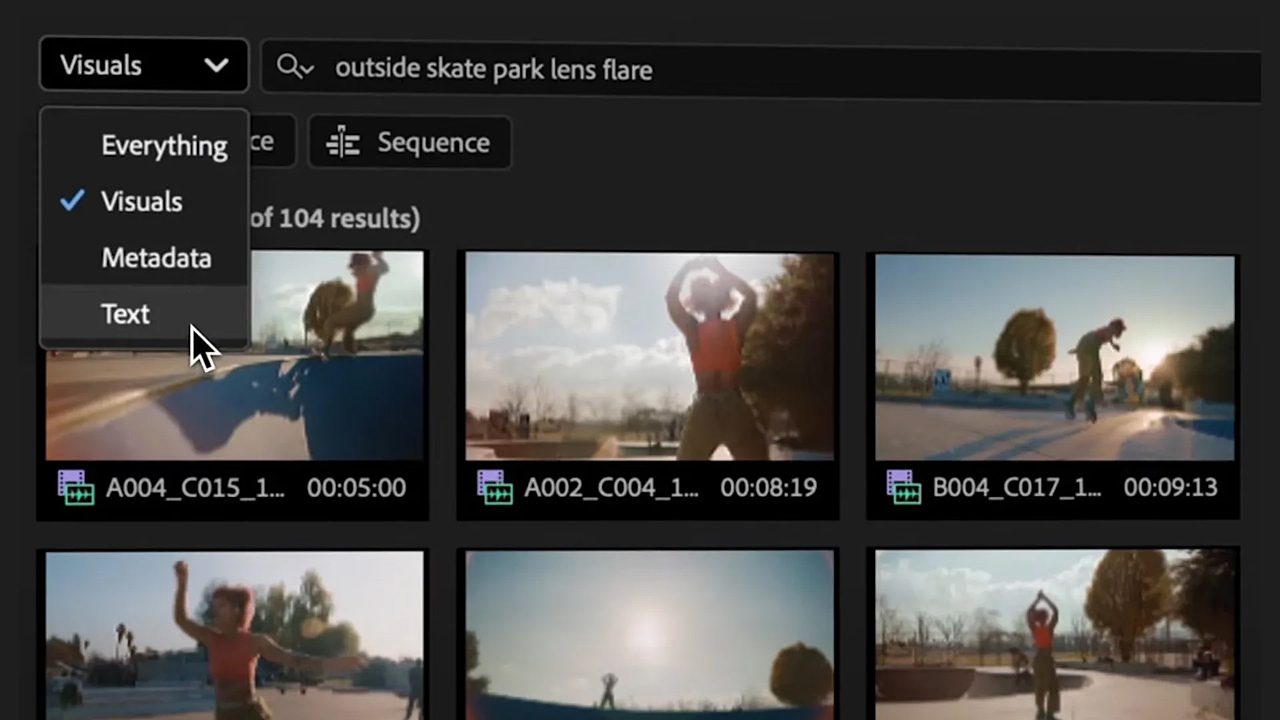Screen dimensions: 1280x720
Task: Select Text in the scope menu
Action: pos(144,314)
